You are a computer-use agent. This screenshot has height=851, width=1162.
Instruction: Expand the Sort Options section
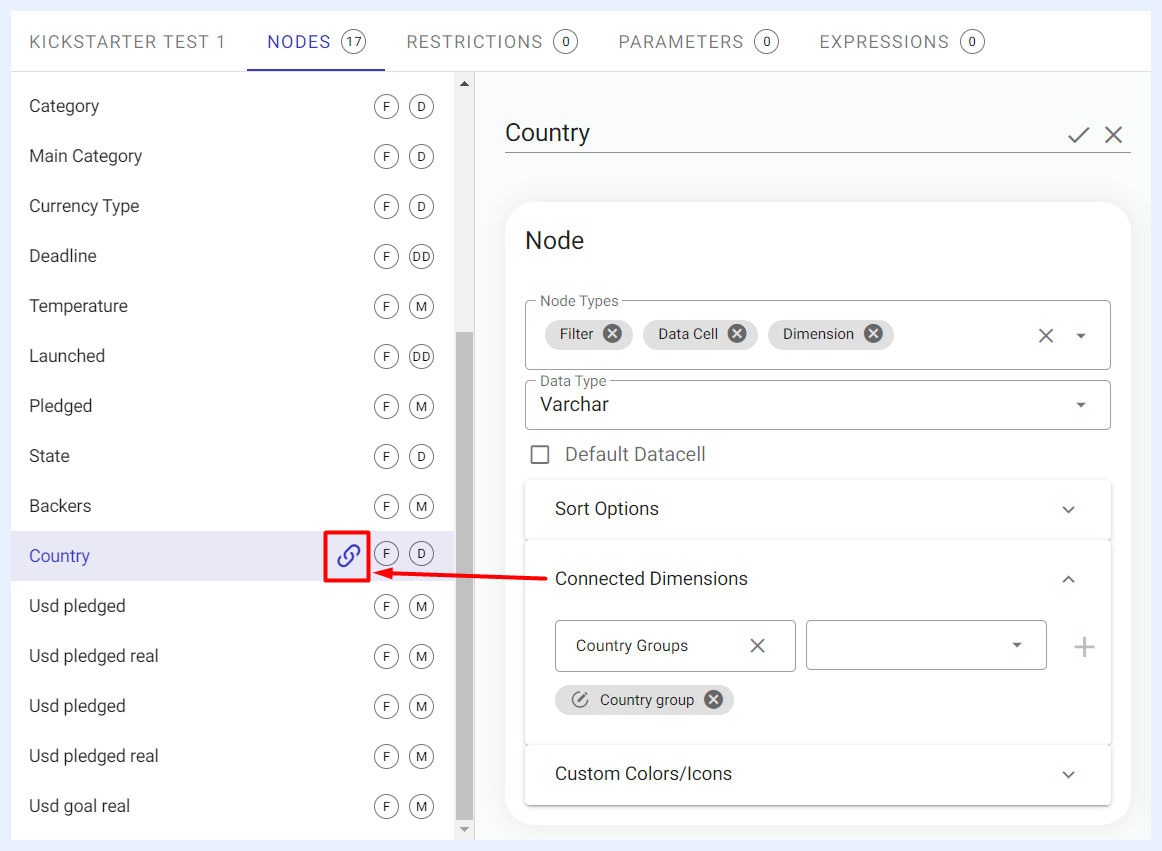(817, 509)
